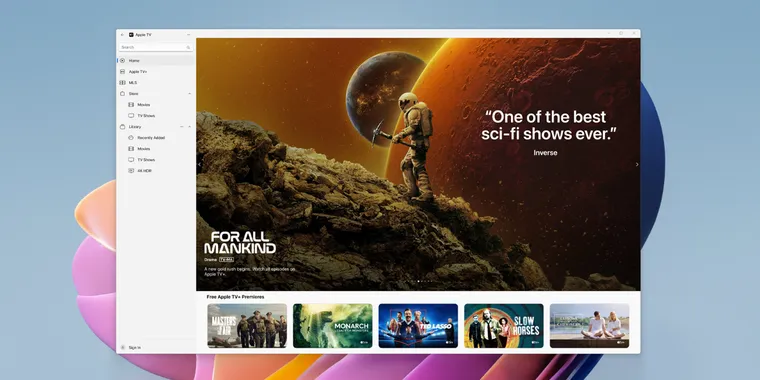The height and width of the screenshot is (380, 760).
Task: Collapse the Store section chevron
Action: click(190, 94)
